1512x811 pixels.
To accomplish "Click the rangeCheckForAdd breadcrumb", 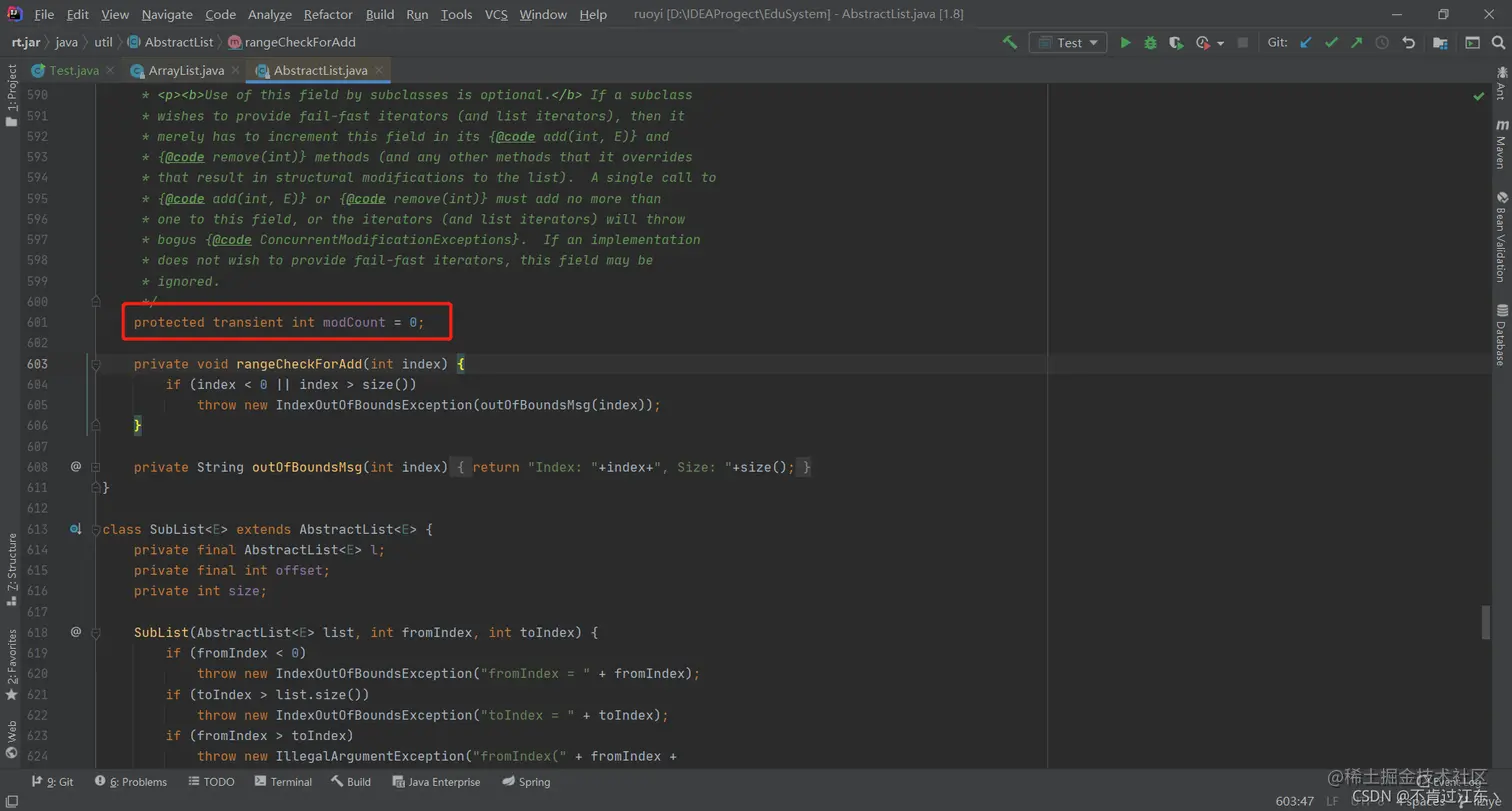I will (292, 43).
